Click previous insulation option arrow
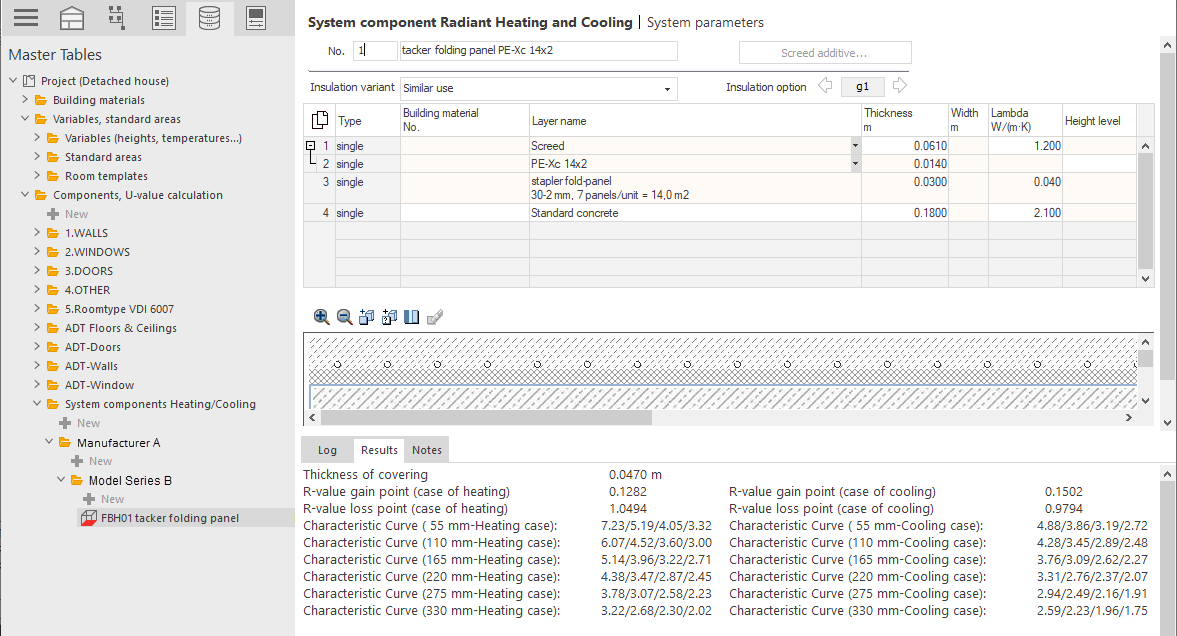Screen dimensions: 1177x636 (825, 86)
